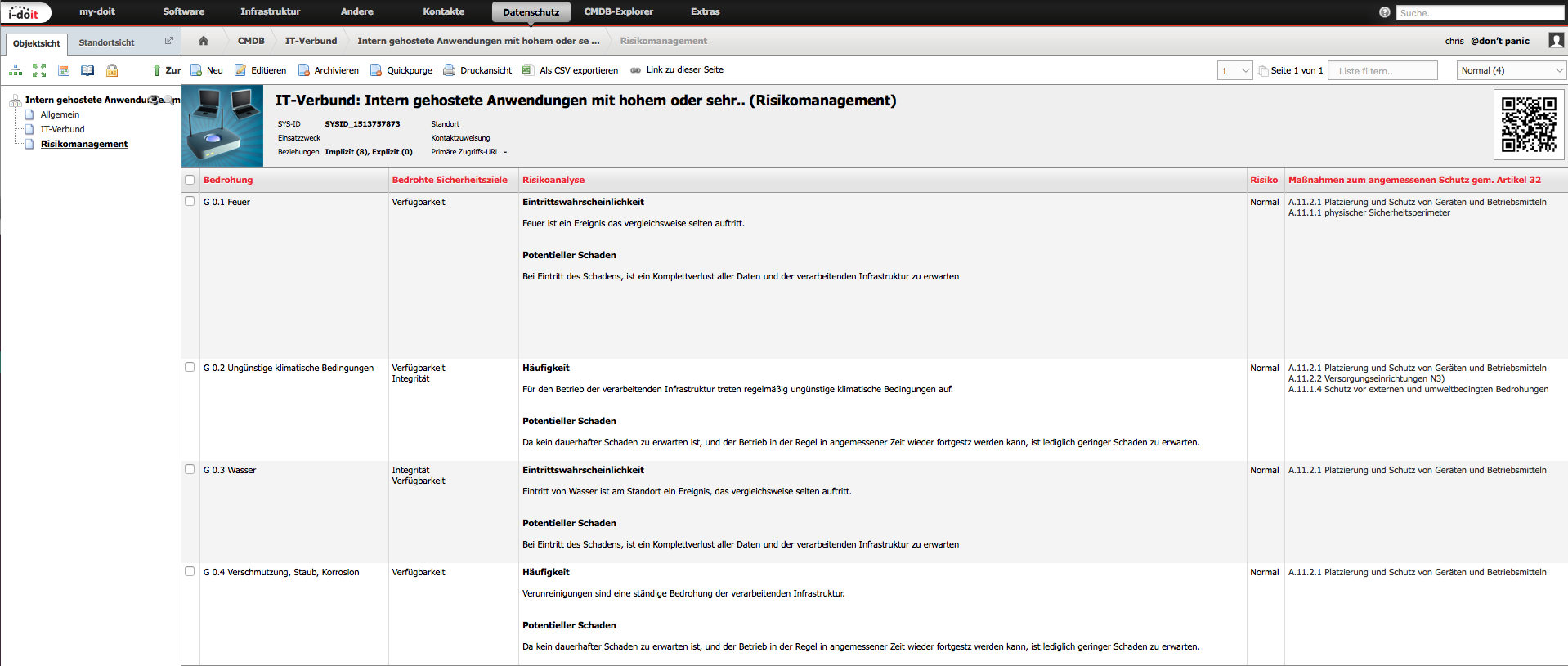Open the Normal (4) status dropdown
This screenshot has width=1568, height=666.
[1512, 70]
